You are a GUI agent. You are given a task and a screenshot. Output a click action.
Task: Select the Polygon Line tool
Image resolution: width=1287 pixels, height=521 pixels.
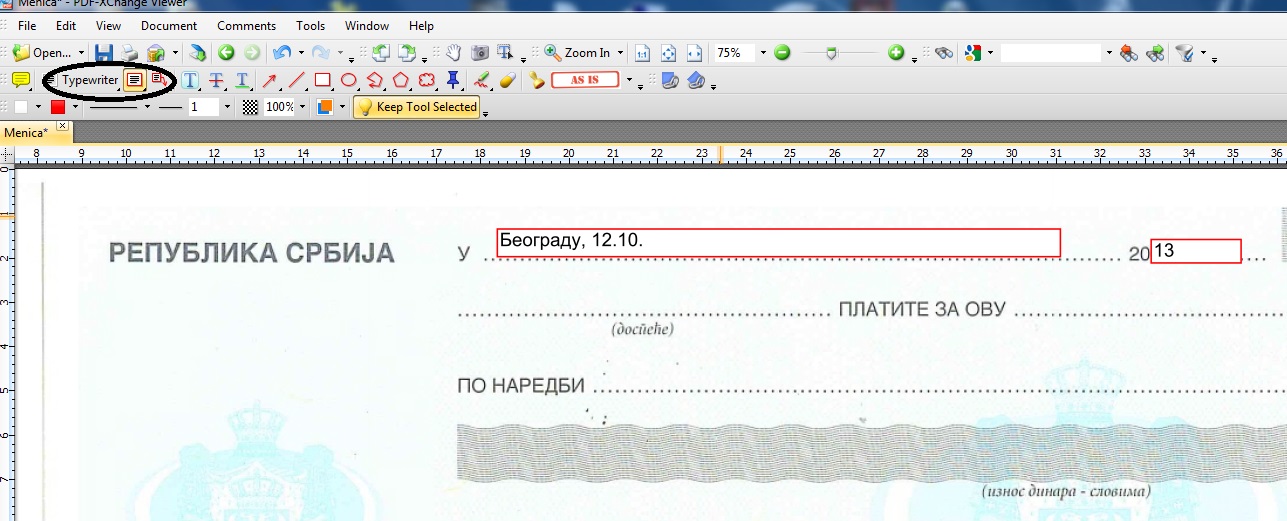pos(374,80)
